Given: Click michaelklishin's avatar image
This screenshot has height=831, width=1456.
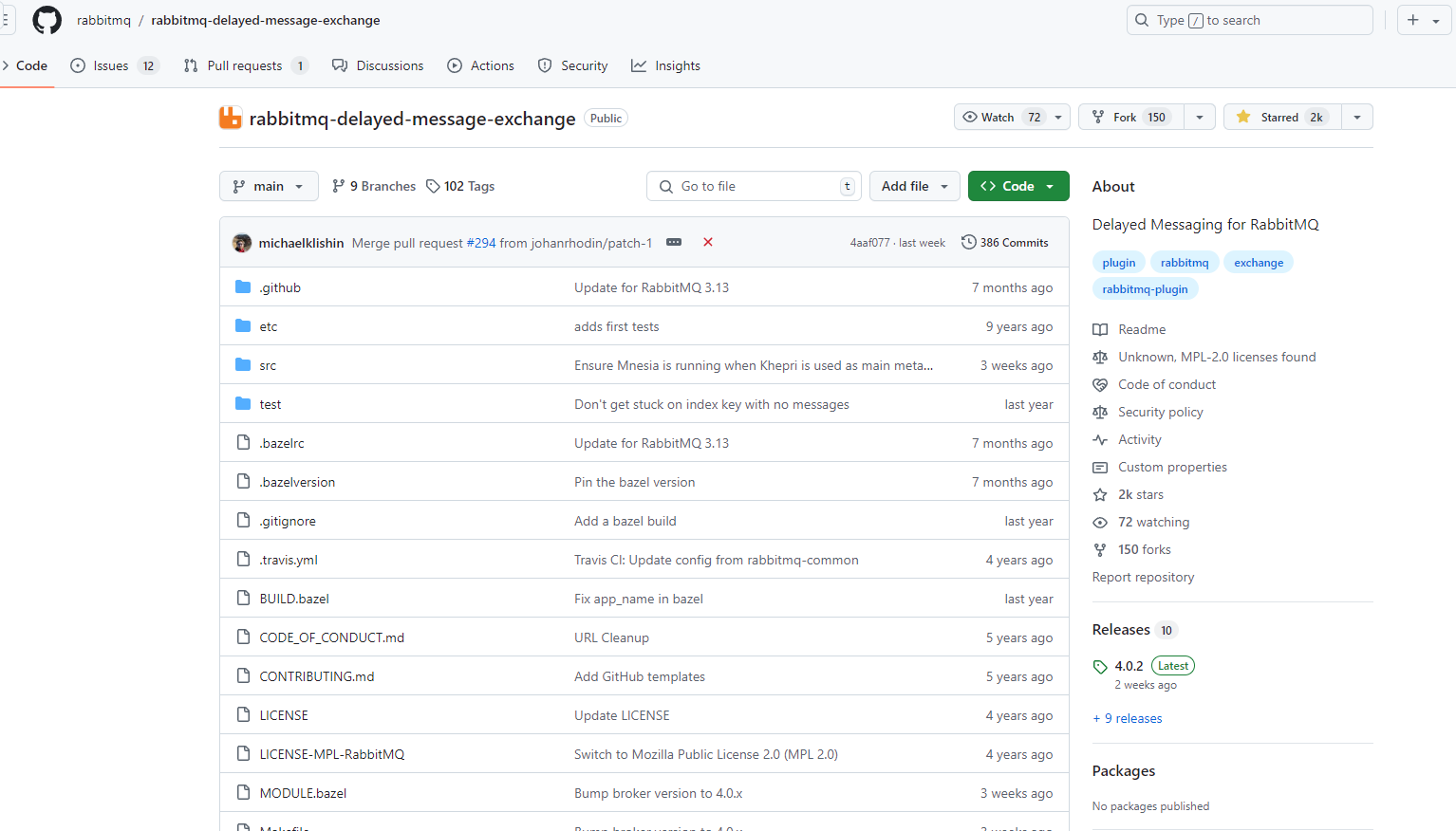Looking at the screenshot, I should tap(242, 243).
